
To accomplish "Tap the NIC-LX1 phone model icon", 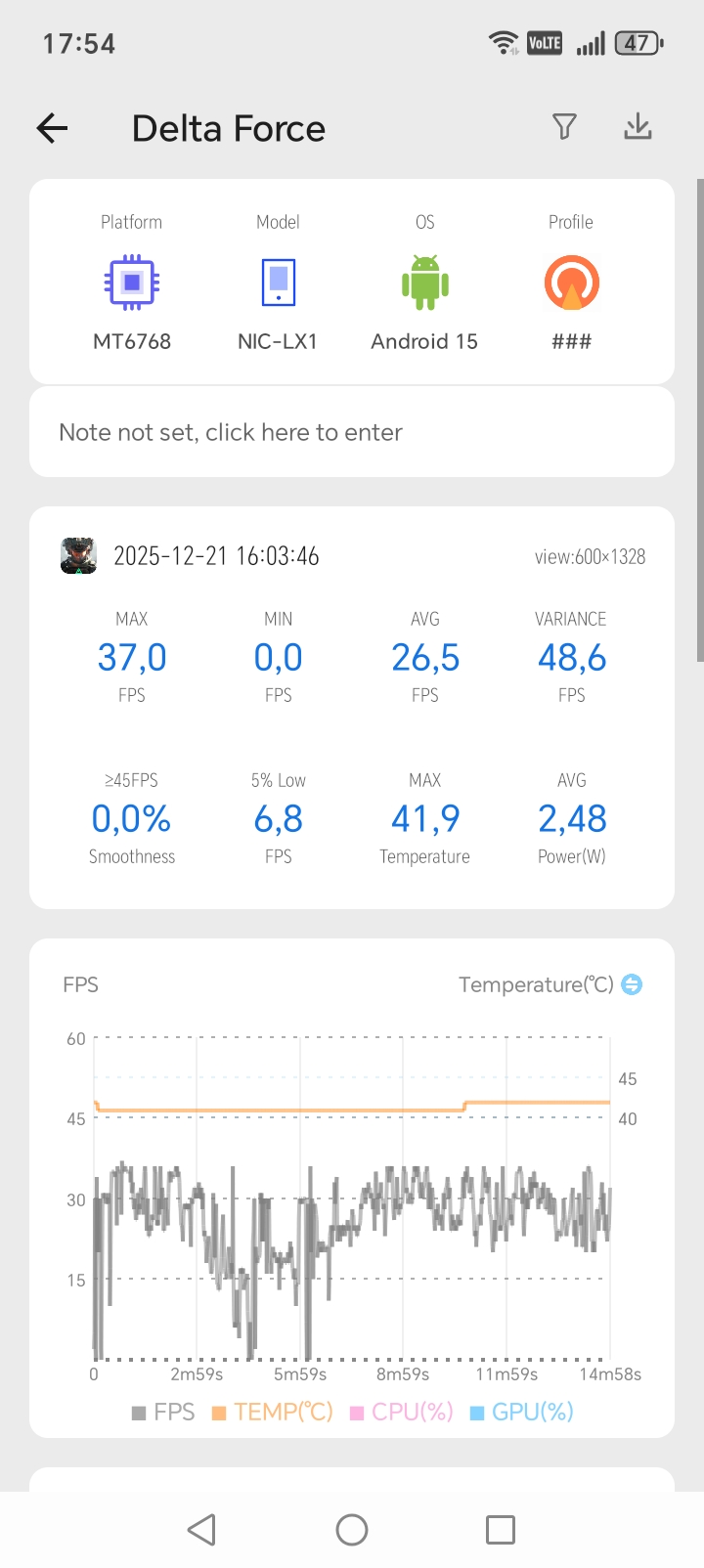I will [x=278, y=283].
